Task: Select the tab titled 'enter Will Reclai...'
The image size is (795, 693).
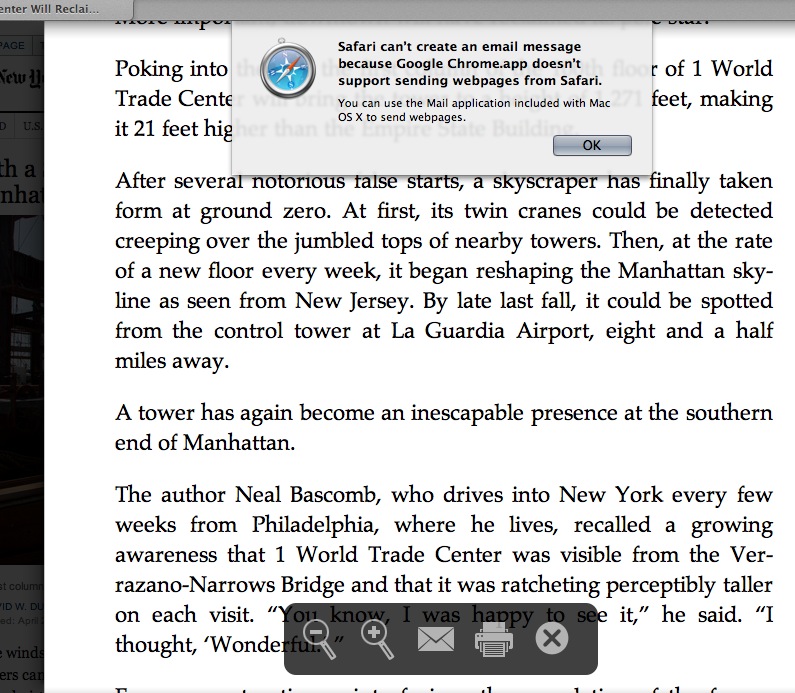Action: click(x=66, y=9)
